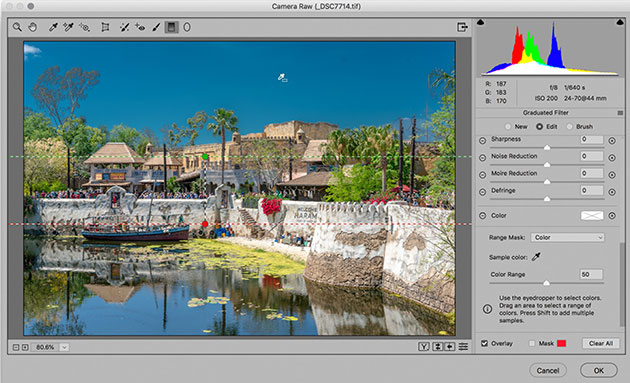Select the Edit radio button
The width and height of the screenshot is (630, 383).
539,127
